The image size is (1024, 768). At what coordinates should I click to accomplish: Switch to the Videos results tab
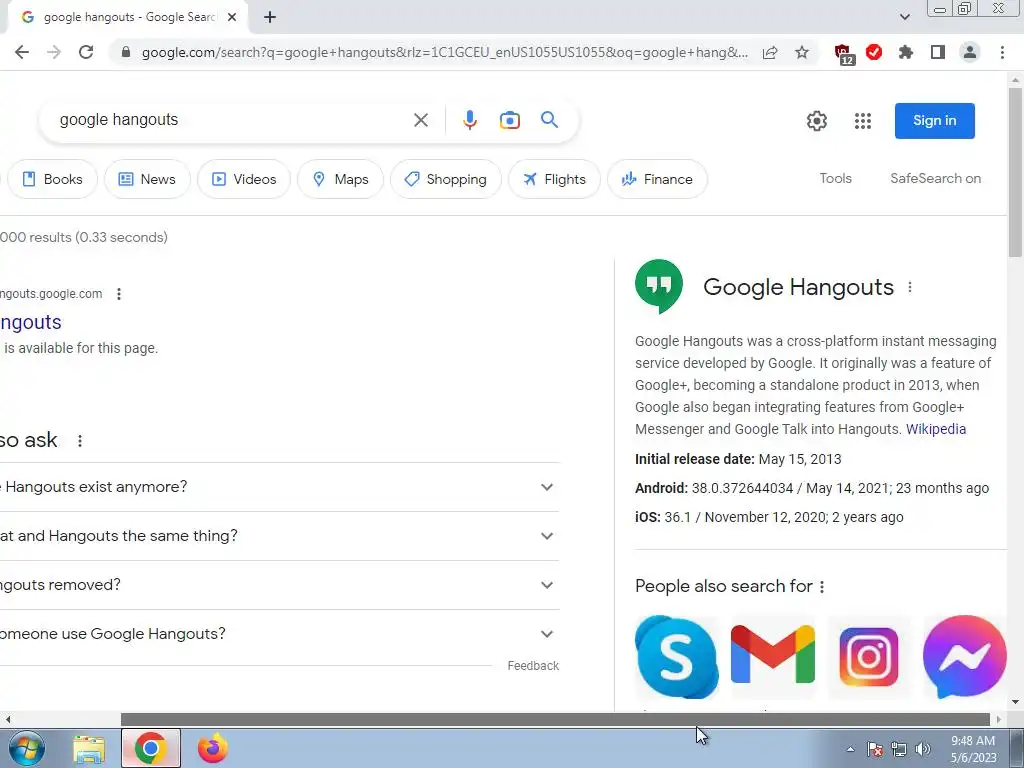[244, 179]
